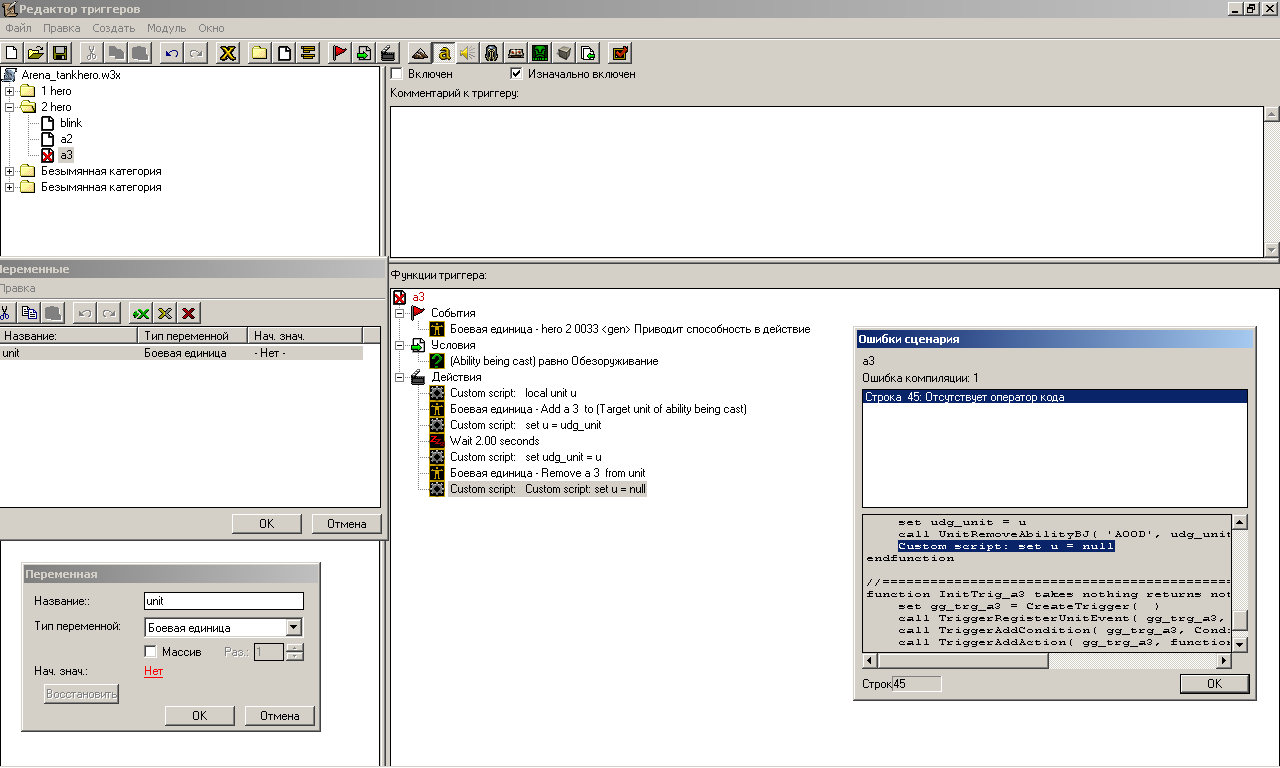
Task: Open the Sound Editor speaker icon
Action: tap(467, 53)
